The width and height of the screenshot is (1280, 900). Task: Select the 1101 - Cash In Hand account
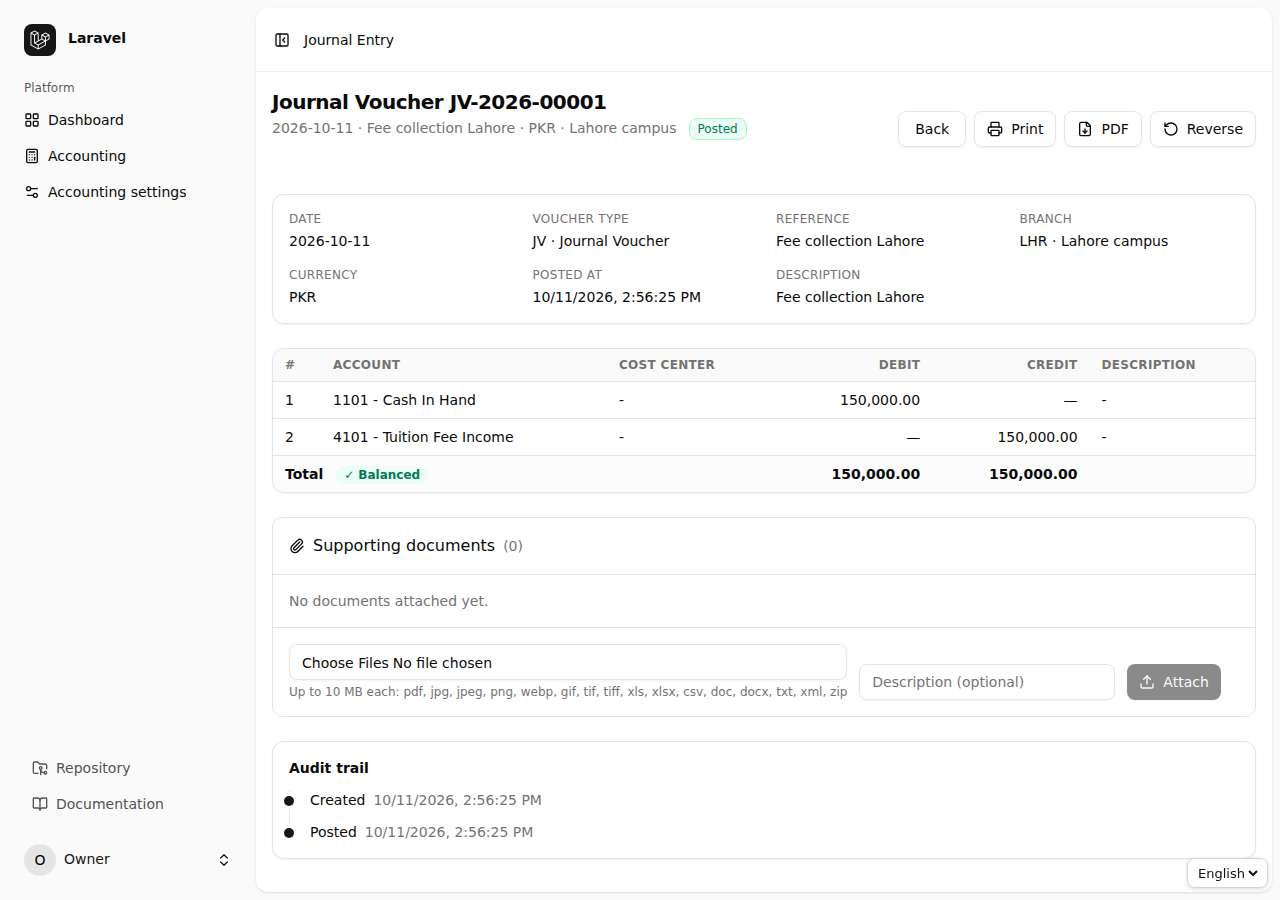coord(404,400)
